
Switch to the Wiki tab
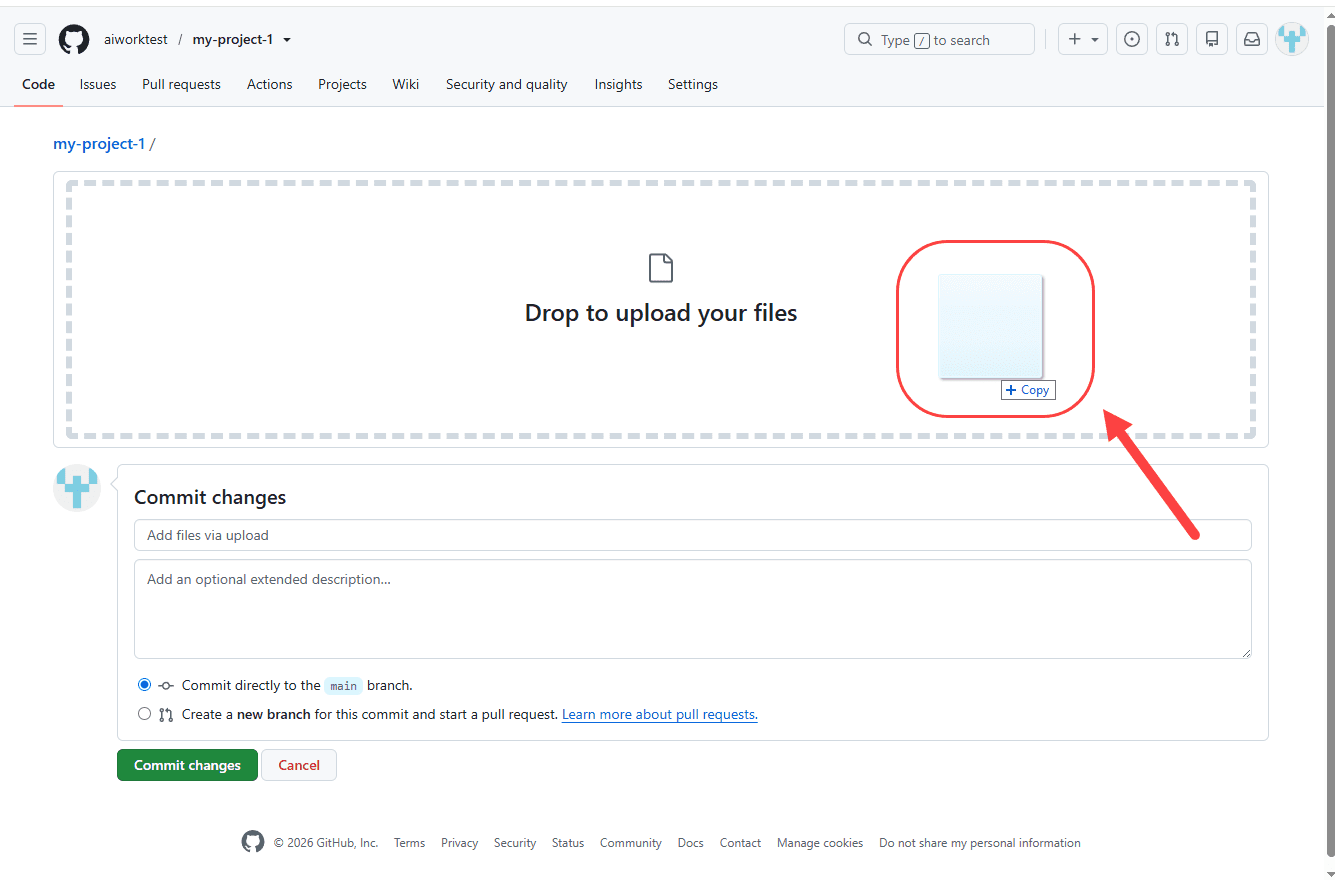[406, 84]
